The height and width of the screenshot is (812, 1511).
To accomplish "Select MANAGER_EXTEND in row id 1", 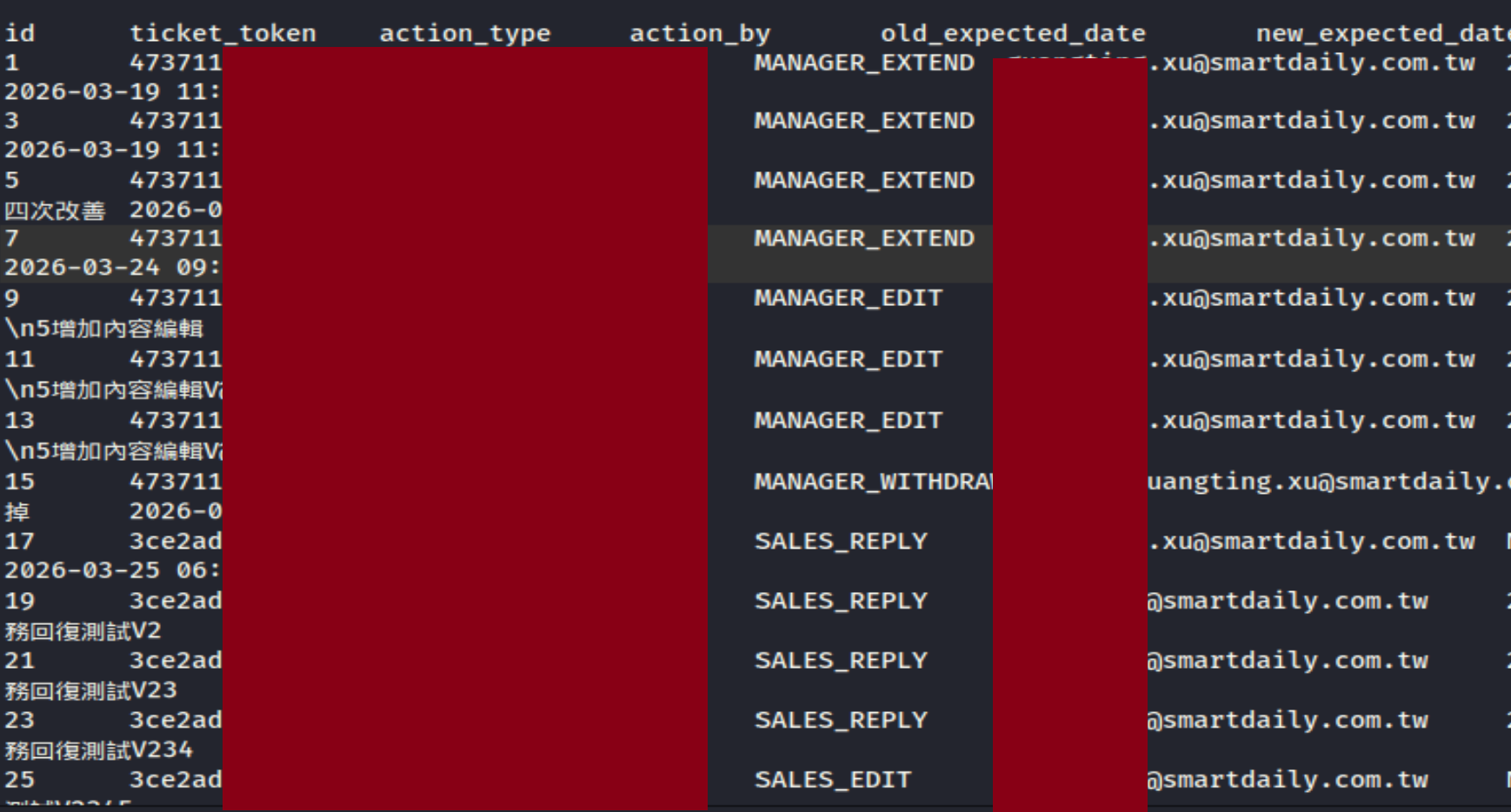I will pos(864,63).
